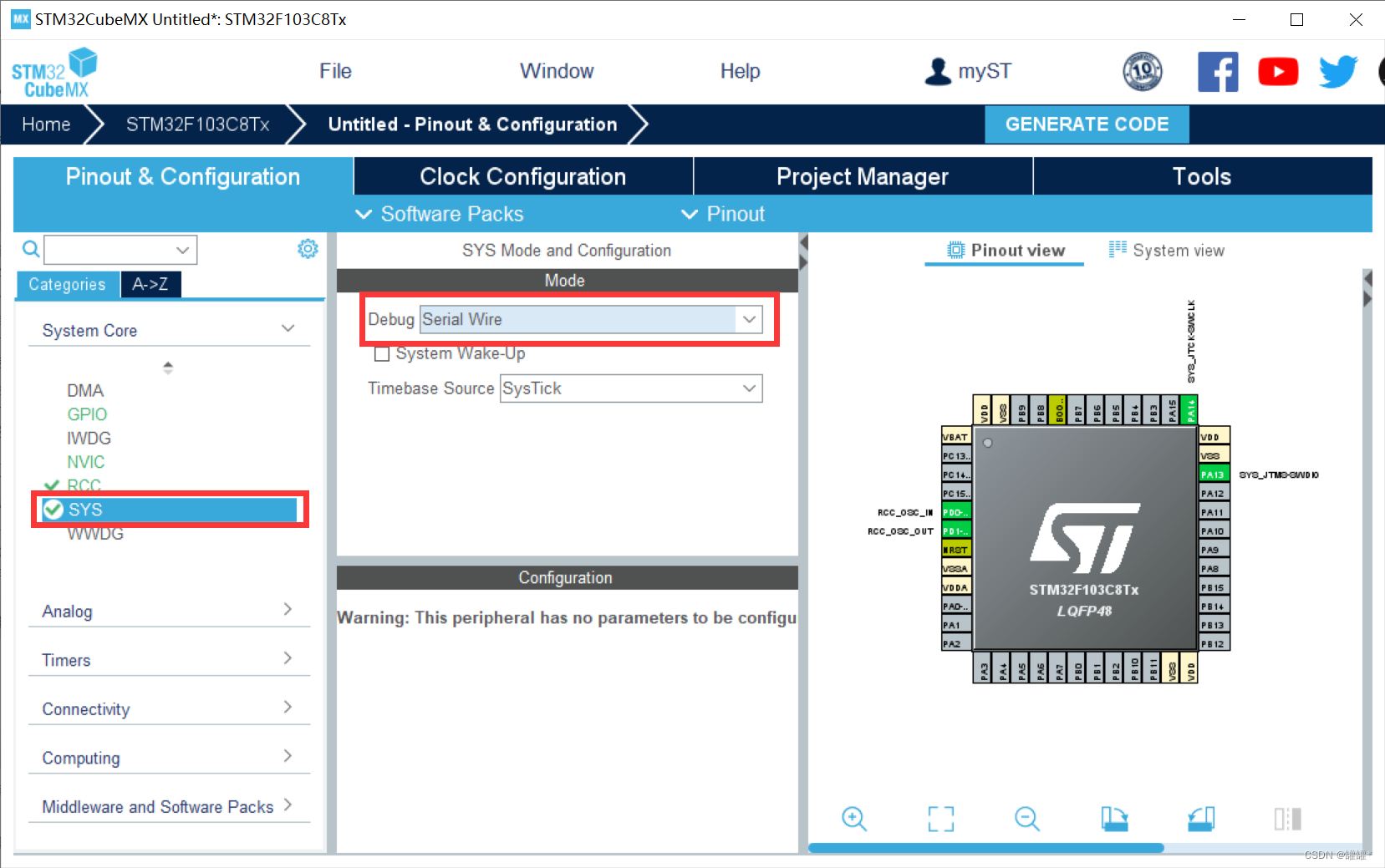1385x868 pixels.
Task: Open the Help menu
Action: 740,71
